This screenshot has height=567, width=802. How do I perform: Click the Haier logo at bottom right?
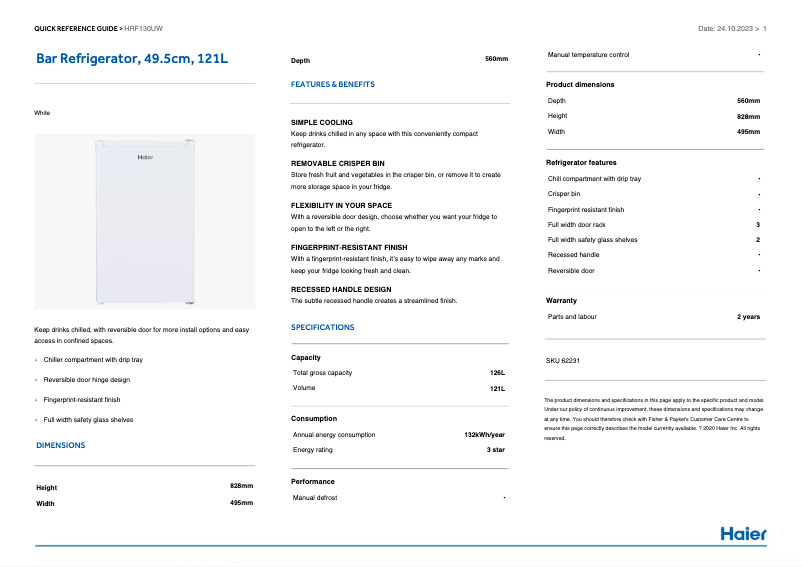[743, 533]
